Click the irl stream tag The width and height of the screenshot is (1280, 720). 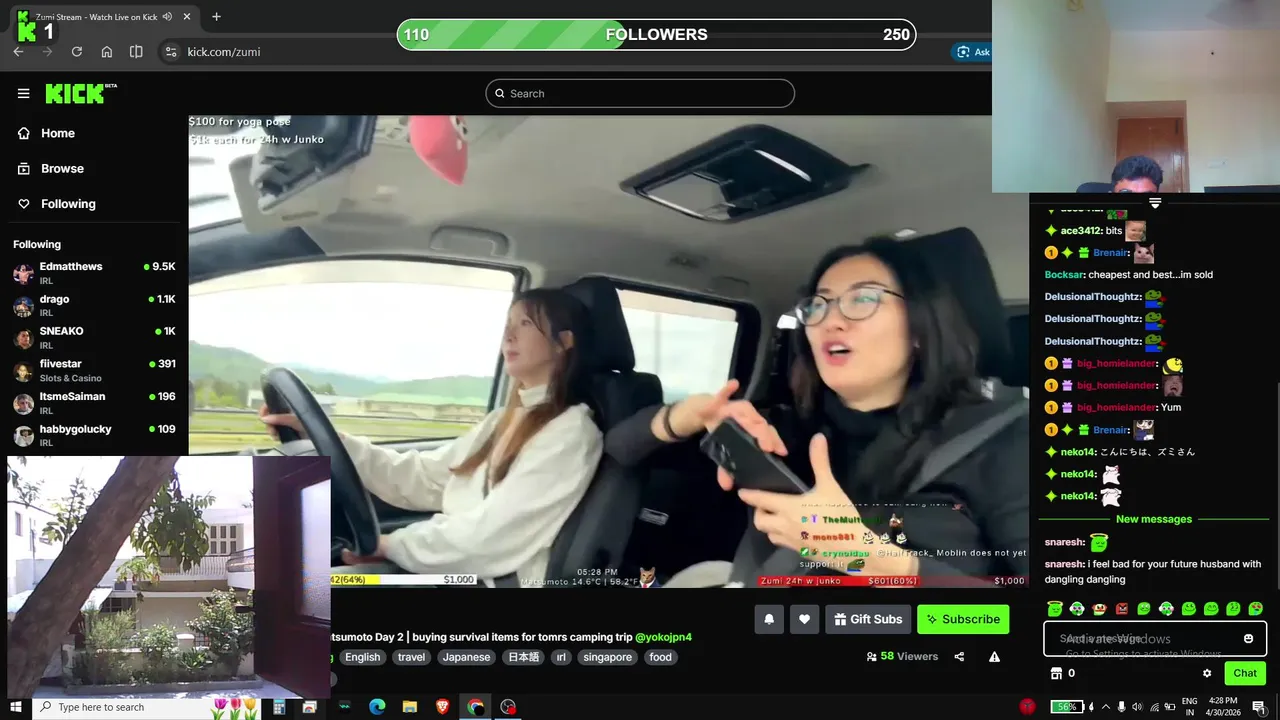561,657
